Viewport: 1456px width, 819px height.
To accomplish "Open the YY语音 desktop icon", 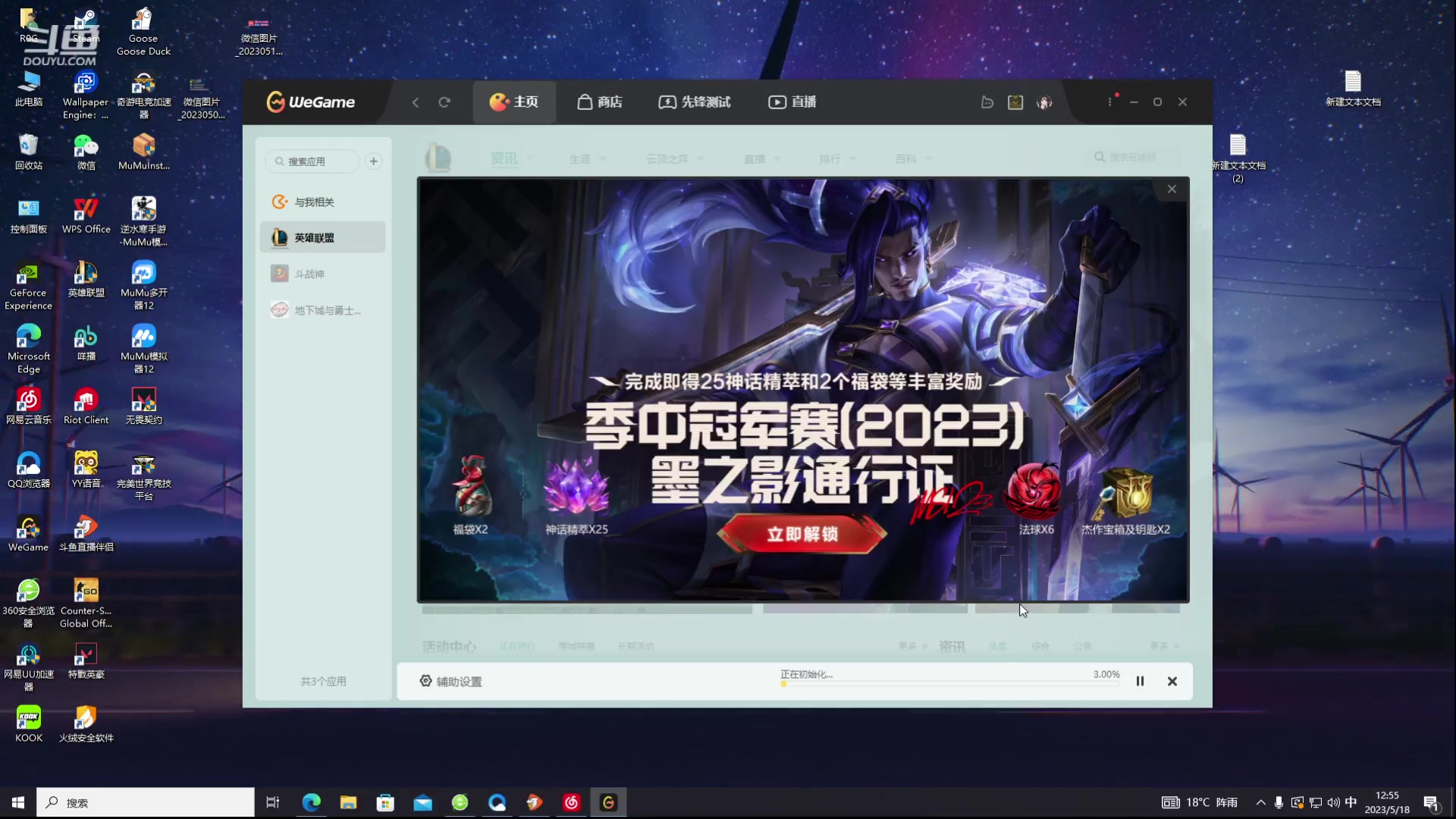I will tap(86, 470).
